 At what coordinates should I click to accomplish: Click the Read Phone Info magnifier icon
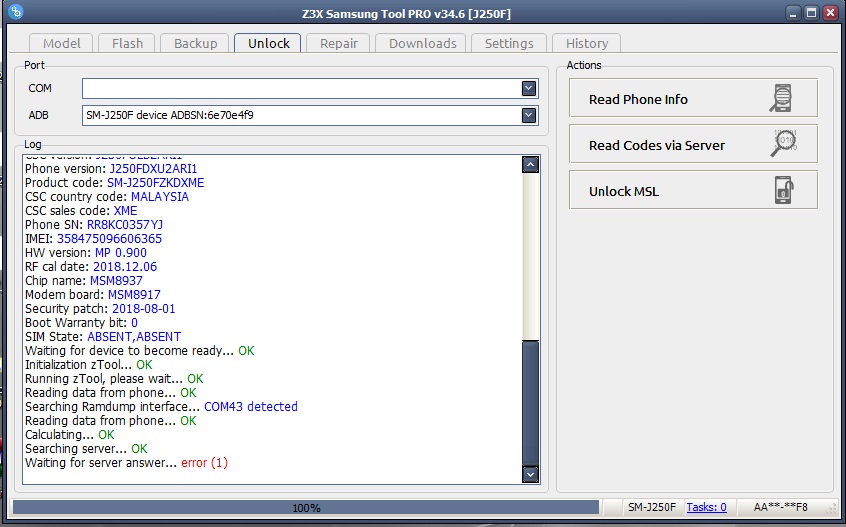[x=781, y=98]
